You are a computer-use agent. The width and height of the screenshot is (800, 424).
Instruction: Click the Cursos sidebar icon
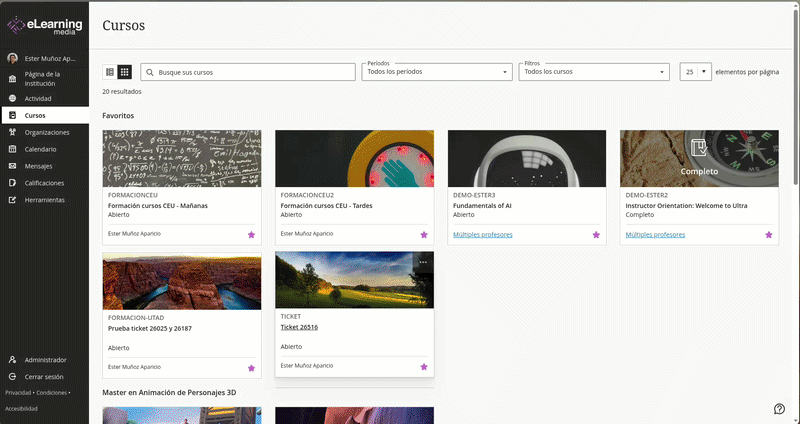click(x=13, y=115)
